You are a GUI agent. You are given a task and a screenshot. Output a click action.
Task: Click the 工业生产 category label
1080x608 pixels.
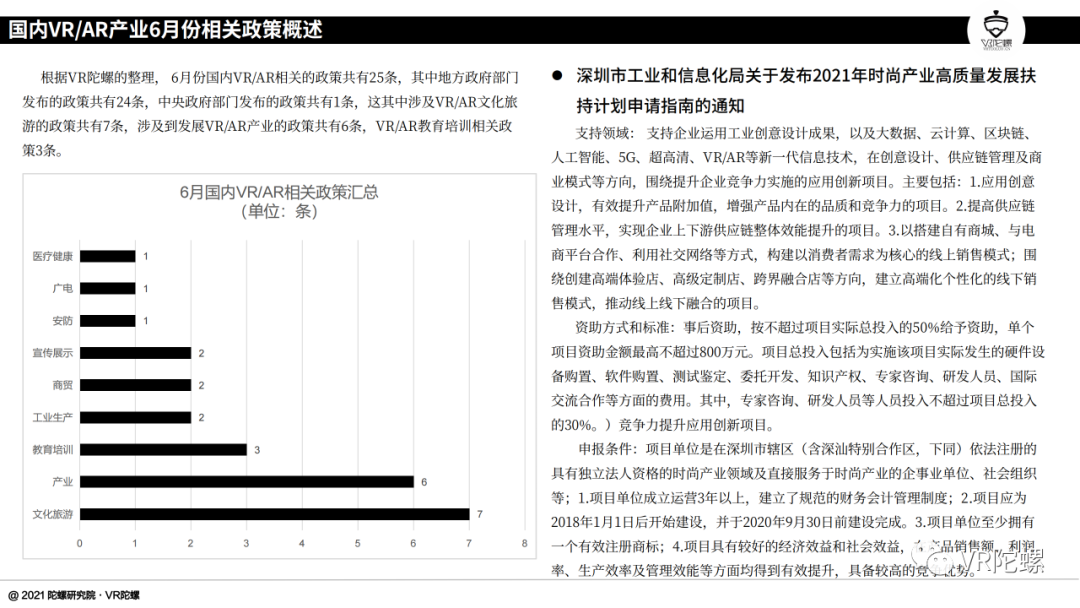[x=52, y=417]
